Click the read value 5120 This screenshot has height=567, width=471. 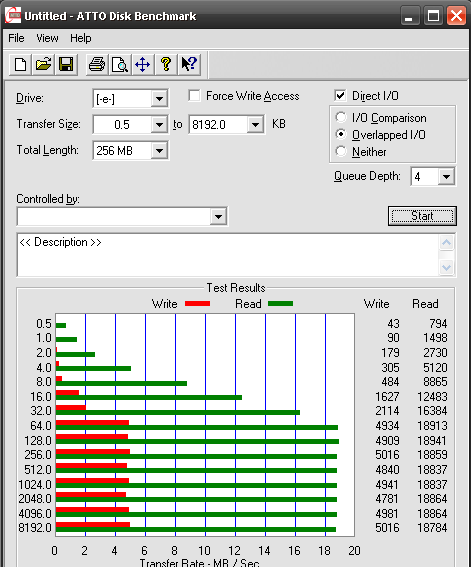point(435,367)
